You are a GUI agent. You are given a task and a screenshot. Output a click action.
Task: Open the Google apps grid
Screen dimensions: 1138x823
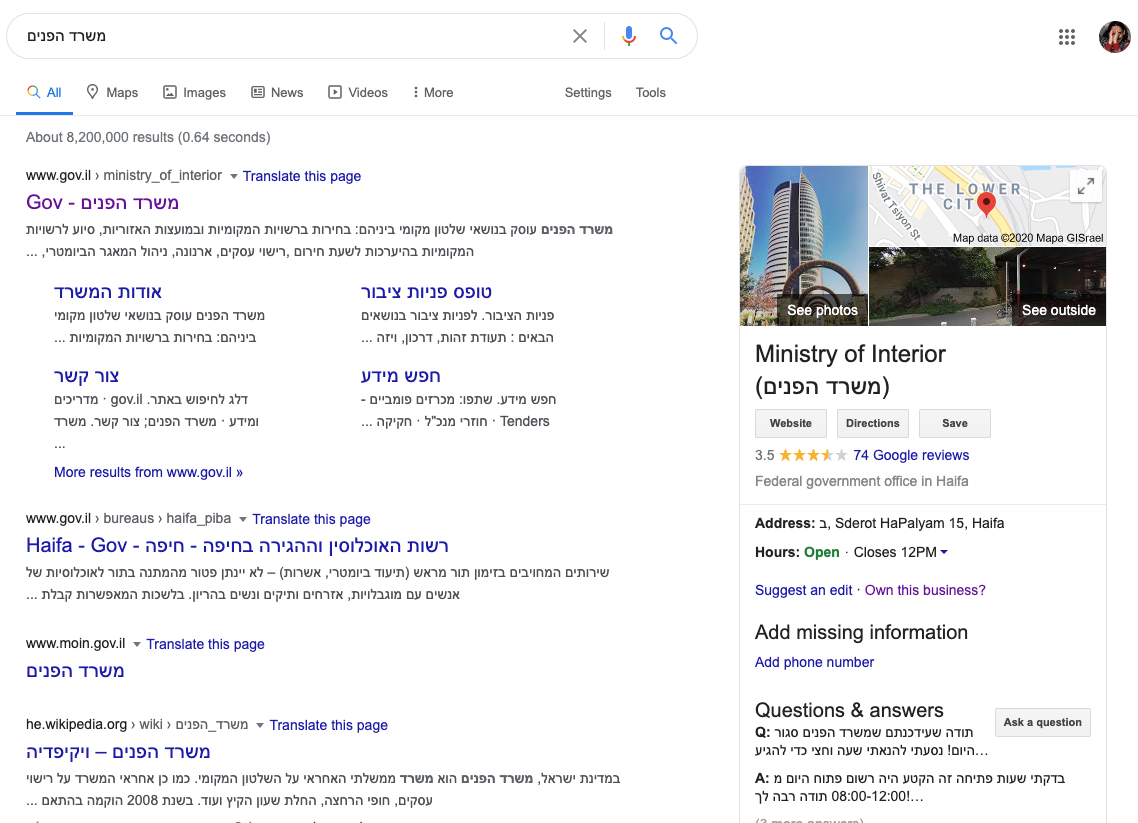pos(1066,37)
